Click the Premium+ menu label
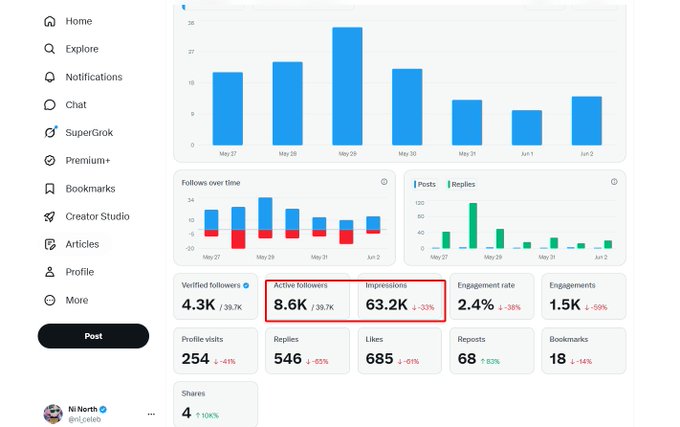Screen dimensions: 680x427 coord(88,161)
